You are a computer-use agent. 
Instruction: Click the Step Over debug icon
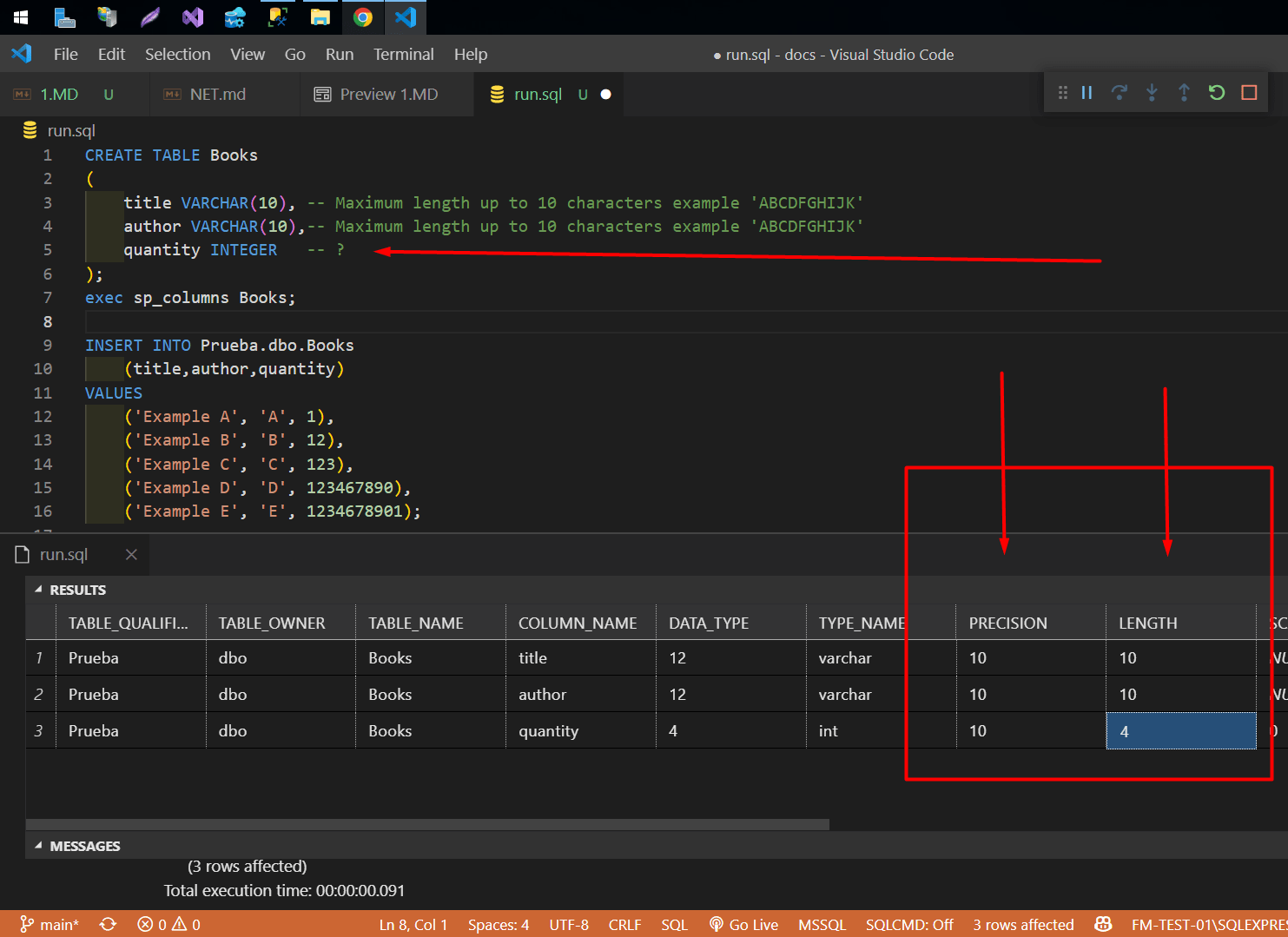pos(1120,92)
